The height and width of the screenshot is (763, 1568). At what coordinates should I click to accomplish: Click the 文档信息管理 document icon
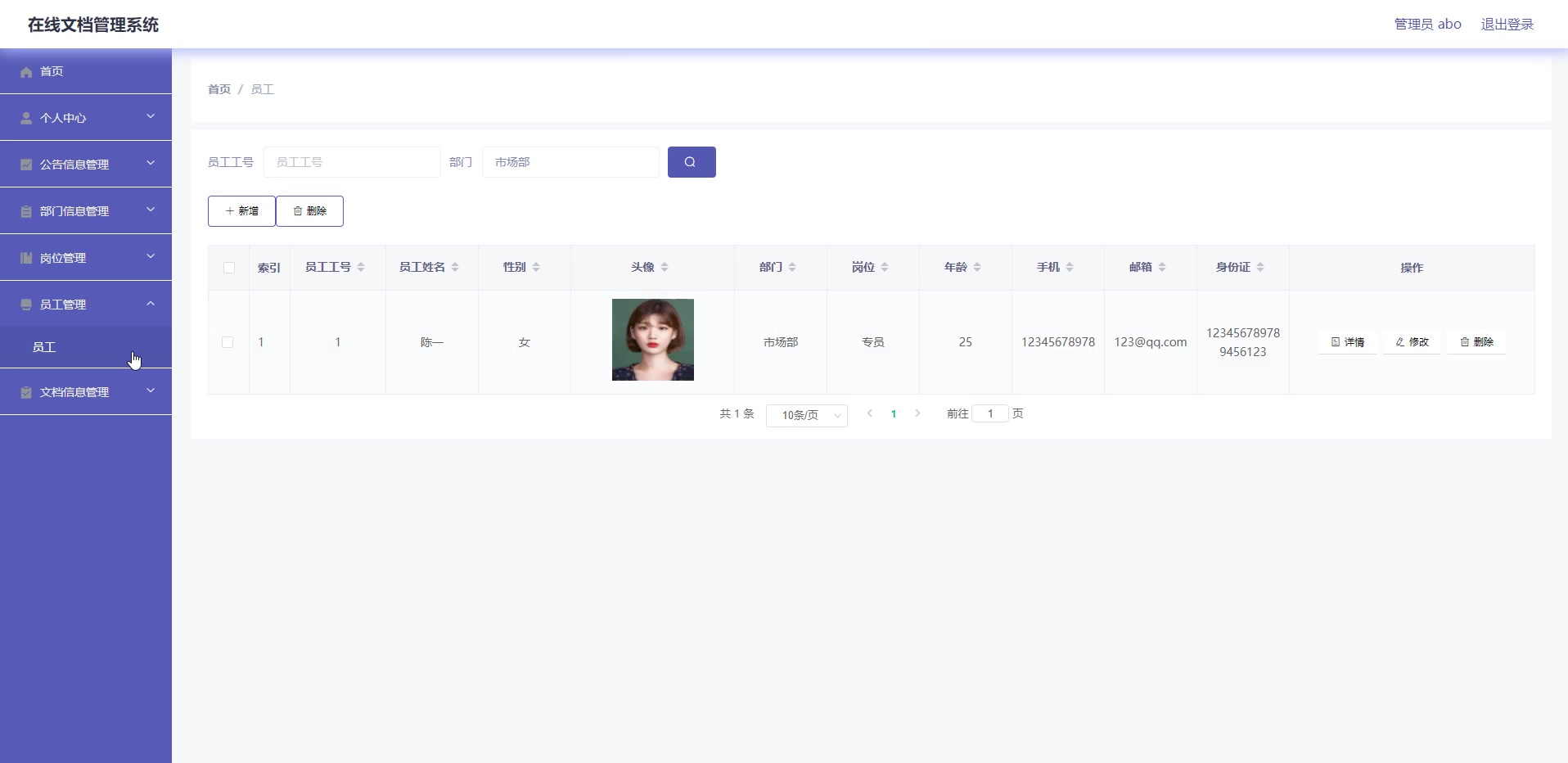(x=26, y=392)
